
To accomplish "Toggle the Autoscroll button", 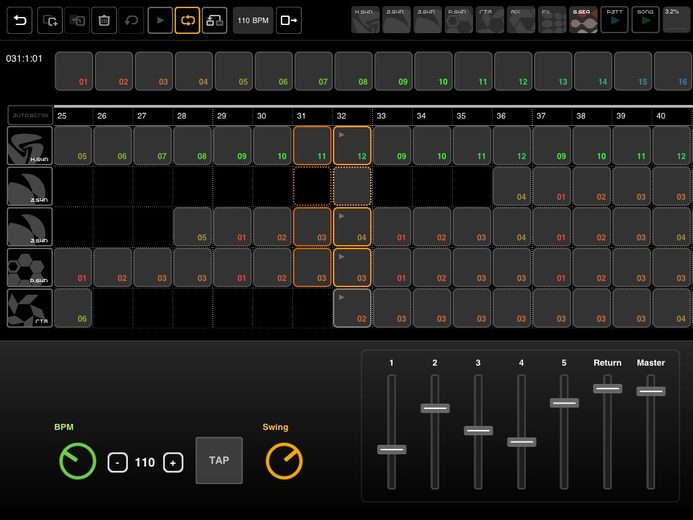I will 30,115.
